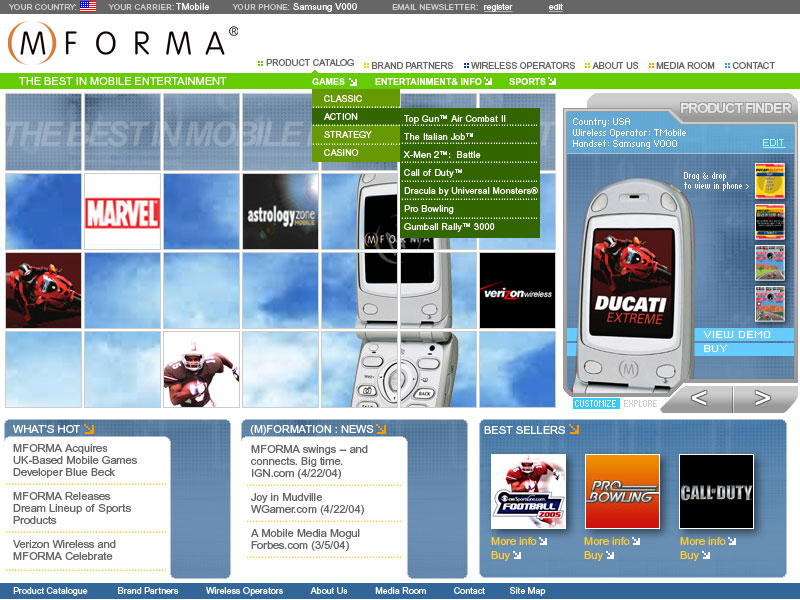The height and width of the screenshot is (600, 800).
Task: Select the top game screenshot thumbnail
Action: (x=769, y=179)
